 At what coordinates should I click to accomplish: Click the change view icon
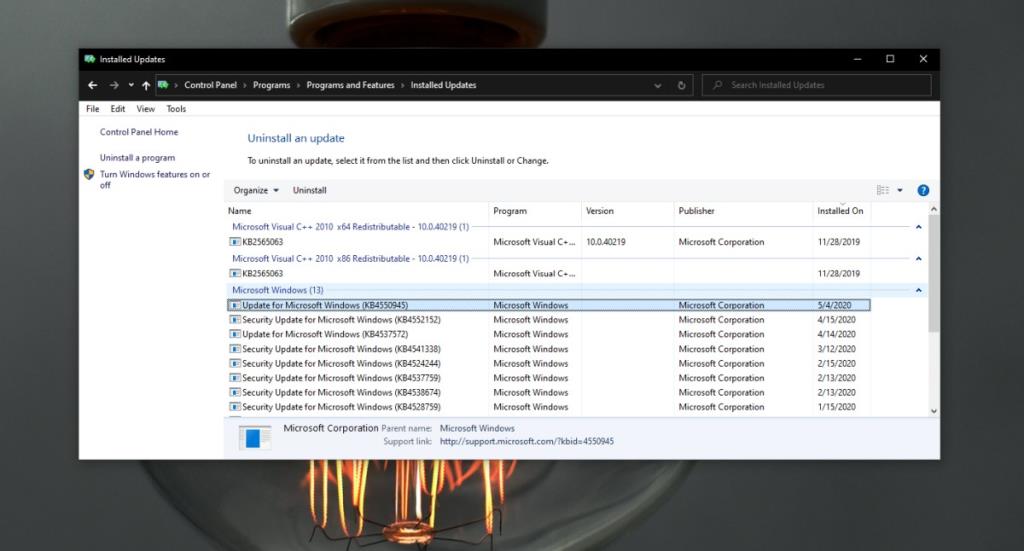pyautogui.click(x=883, y=190)
